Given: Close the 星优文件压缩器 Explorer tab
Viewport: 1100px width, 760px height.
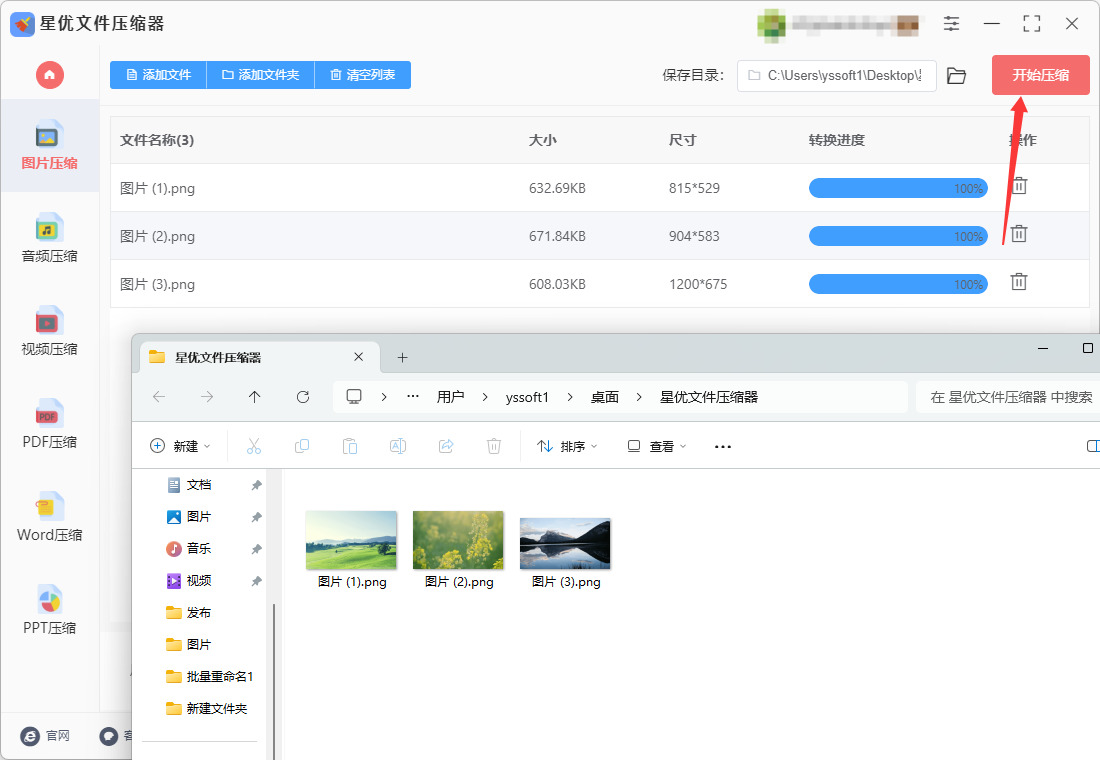Looking at the screenshot, I should coord(358,357).
